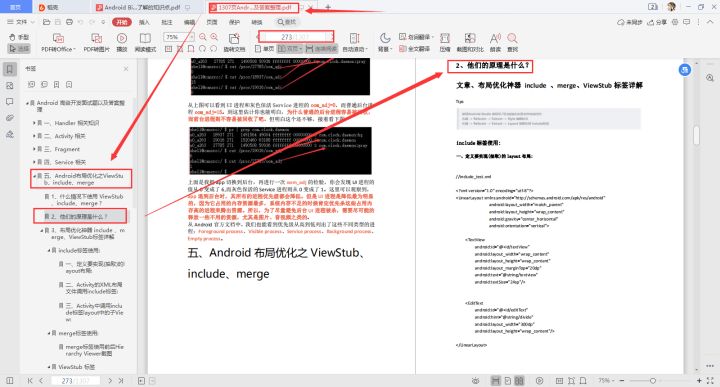This screenshot has height=387, width=720.
Task: Open PDF转Office converter
Action: tap(58, 43)
